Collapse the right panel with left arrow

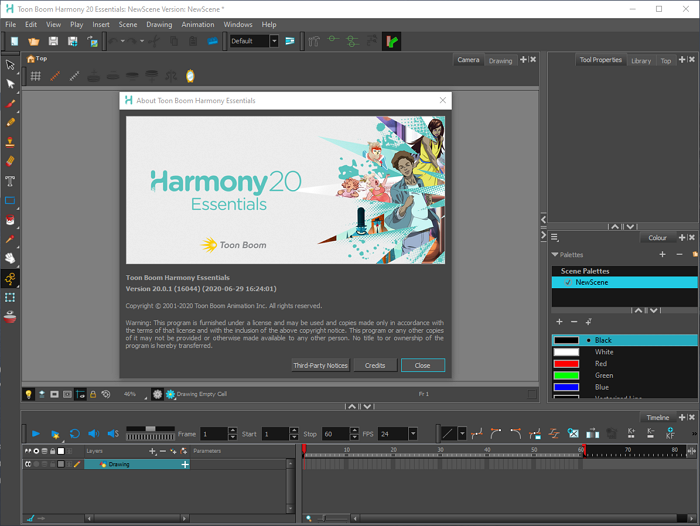click(543, 219)
